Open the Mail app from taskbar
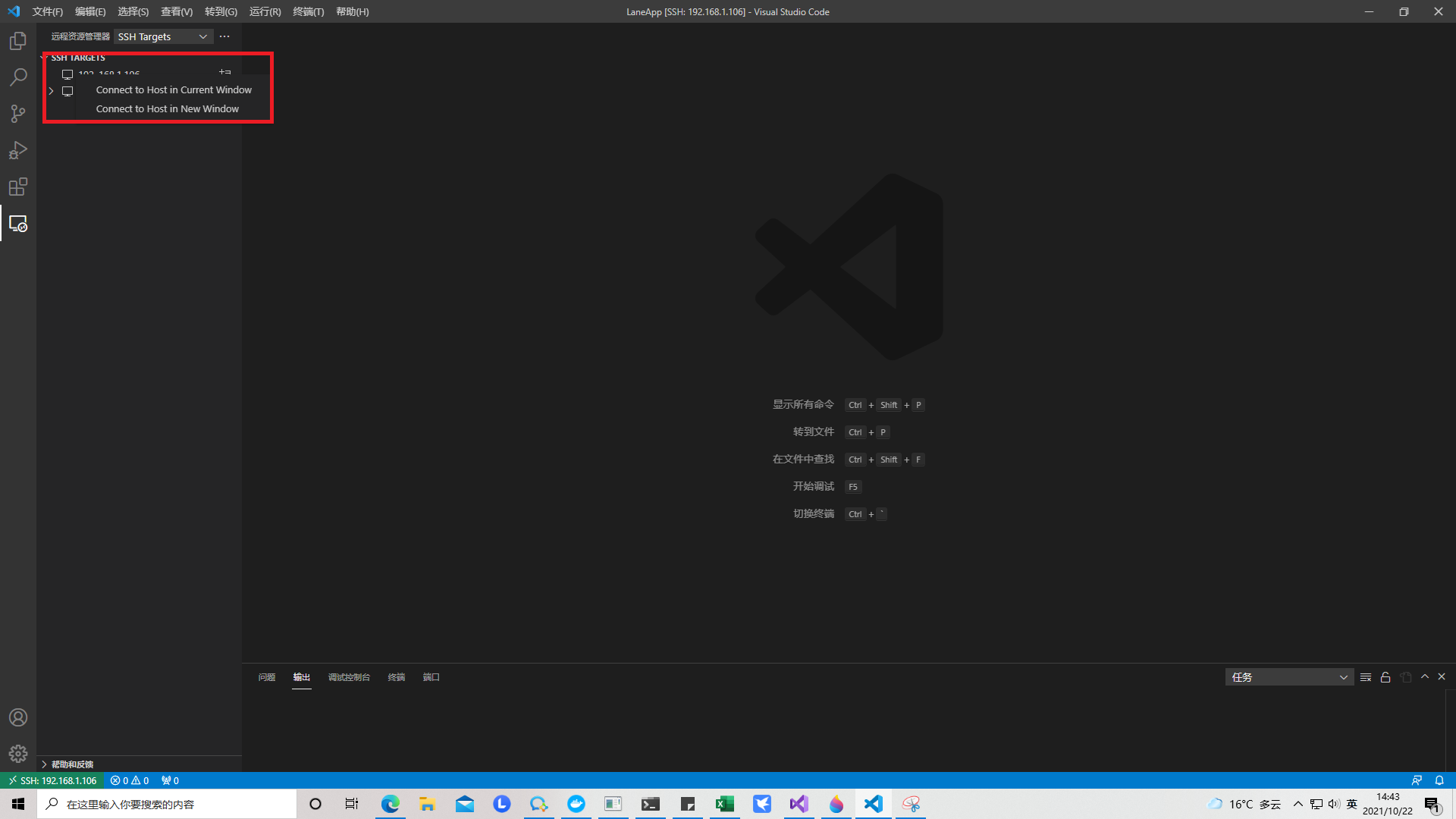Screen dimensions: 1456x819 [x=465, y=804]
